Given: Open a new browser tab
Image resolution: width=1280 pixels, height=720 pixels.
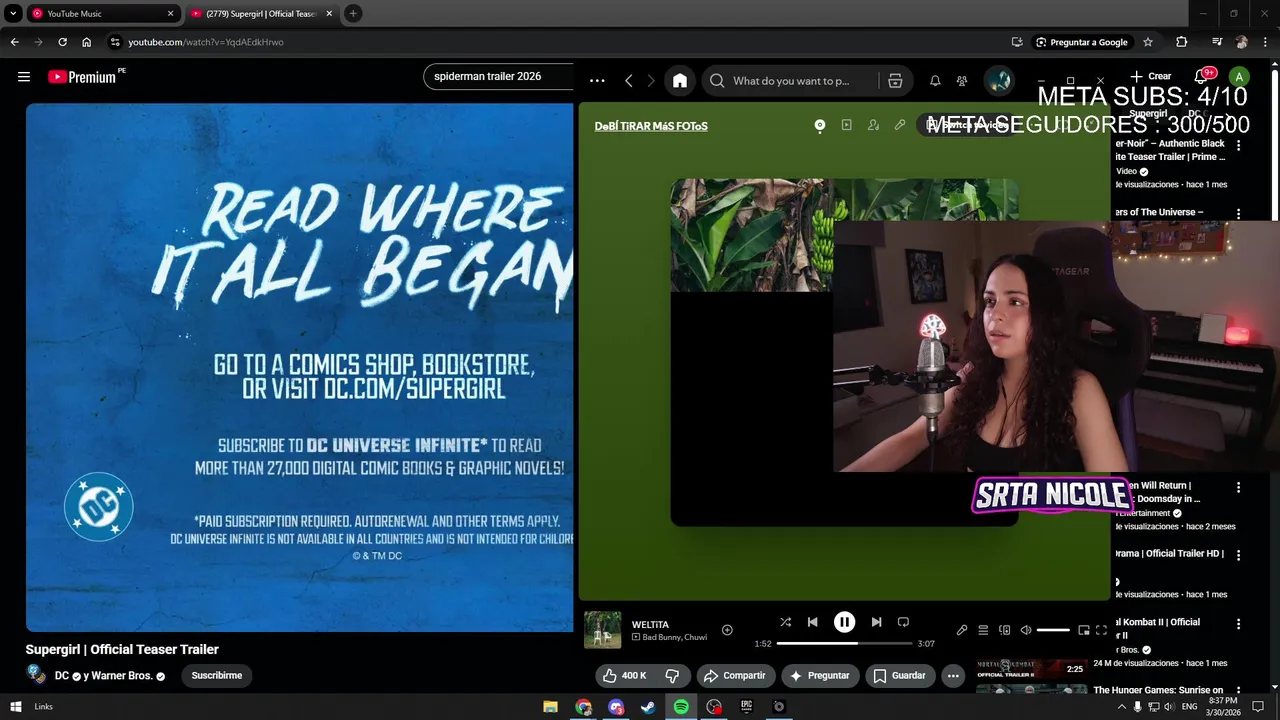Looking at the screenshot, I should tap(353, 14).
